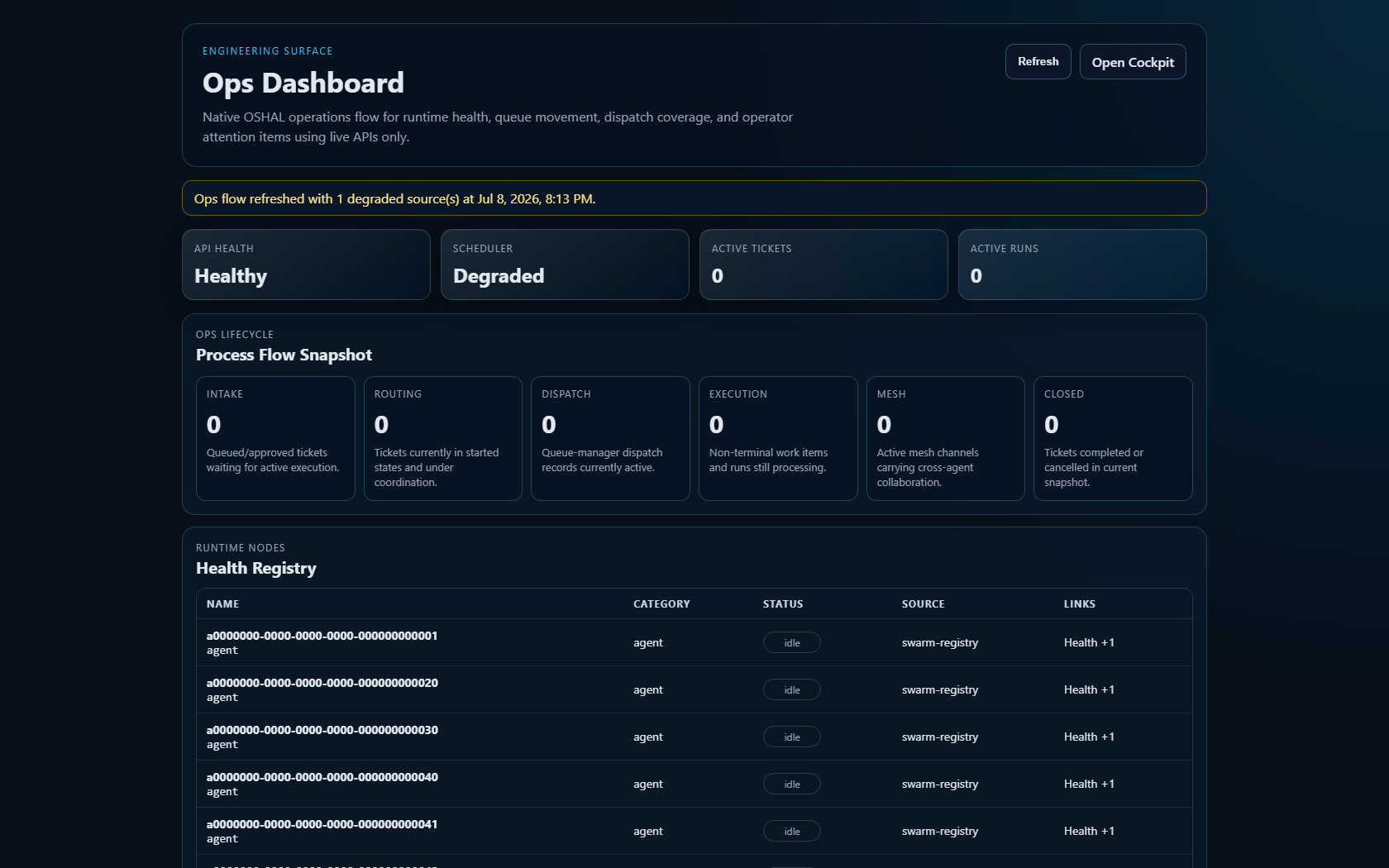Screen dimensions: 1389x868
Task: Click the Intake stage card
Action: click(275, 438)
